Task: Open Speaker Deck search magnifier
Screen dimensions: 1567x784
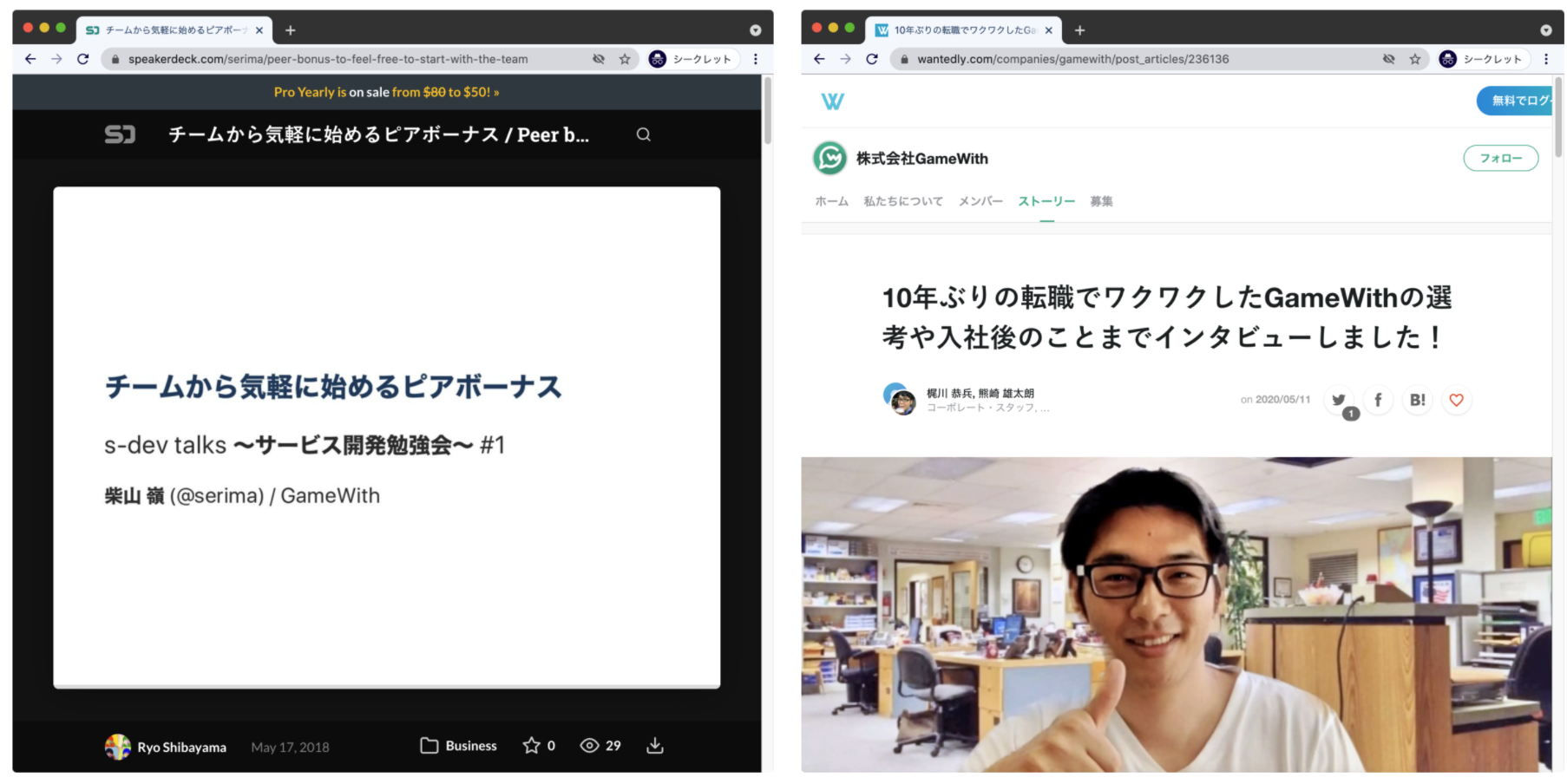Action: point(643,134)
